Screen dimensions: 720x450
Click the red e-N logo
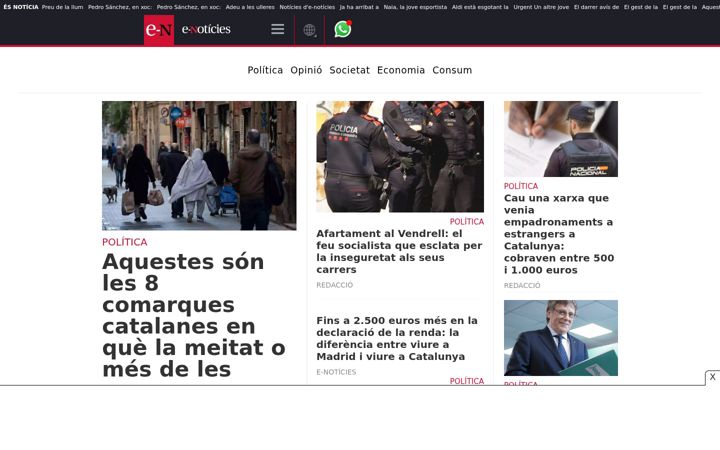pyautogui.click(x=159, y=30)
